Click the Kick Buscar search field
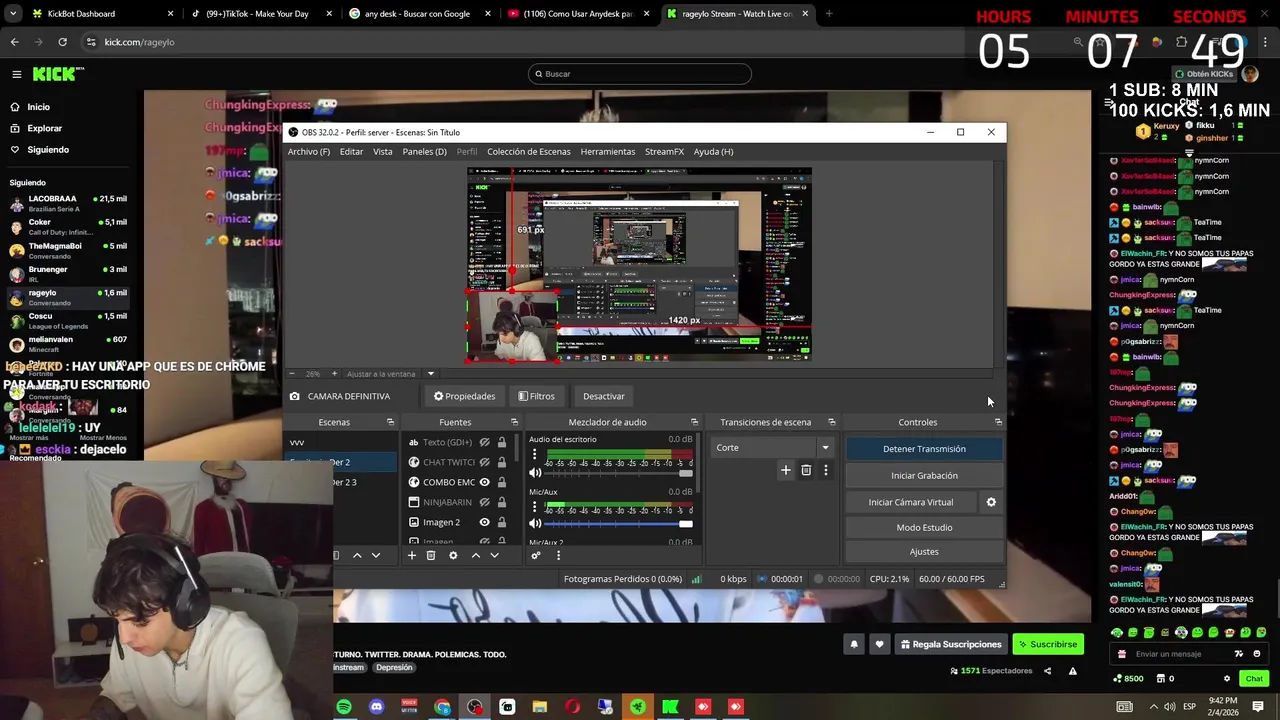The image size is (1280, 720). click(640, 74)
